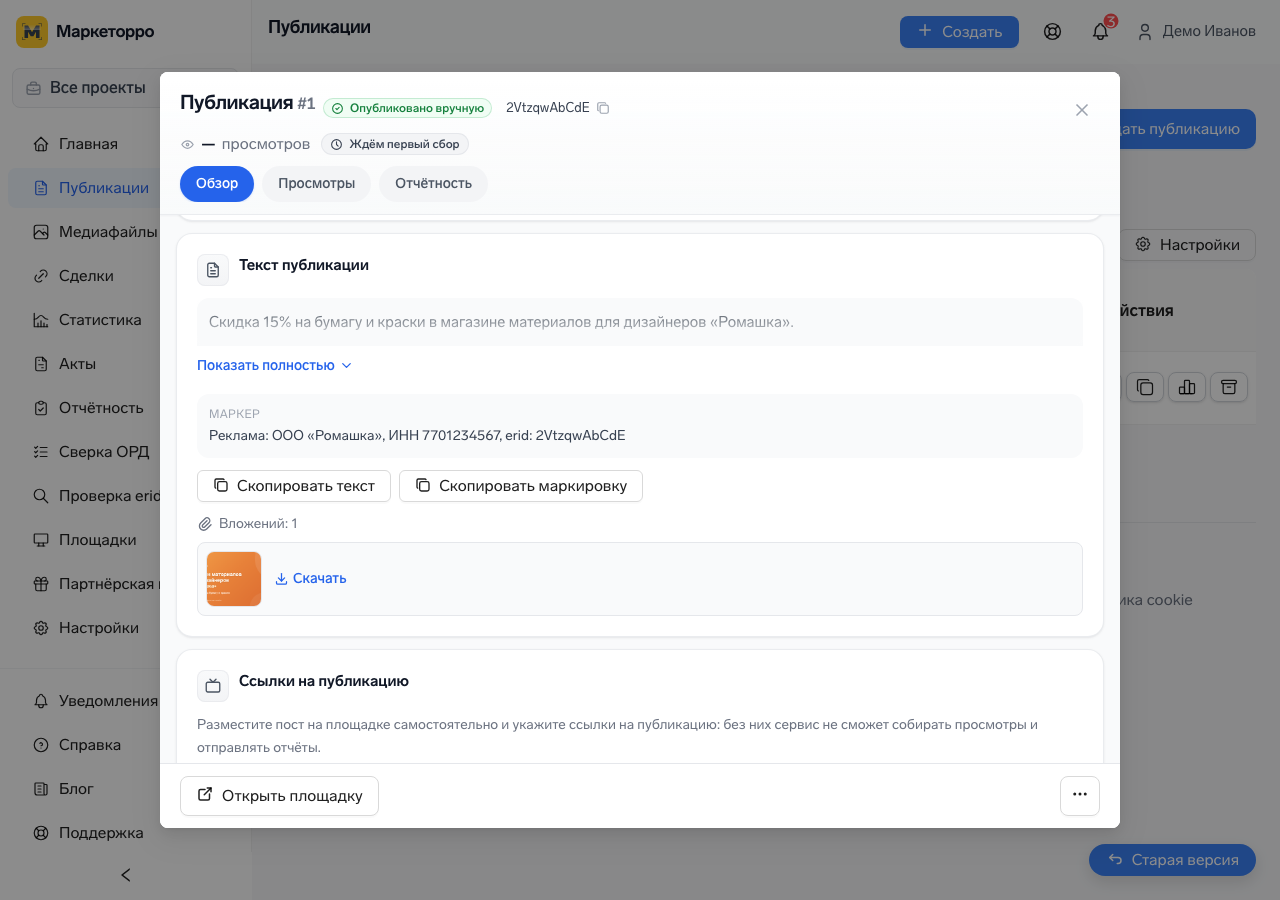Click the Ждём первый сбор status badge
The image size is (1280, 900).
(x=395, y=144)
